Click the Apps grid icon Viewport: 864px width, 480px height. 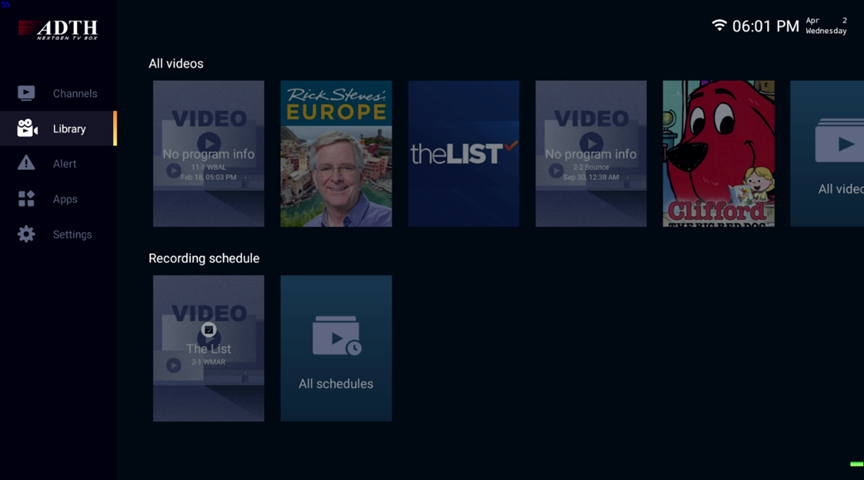coord(26,199)
